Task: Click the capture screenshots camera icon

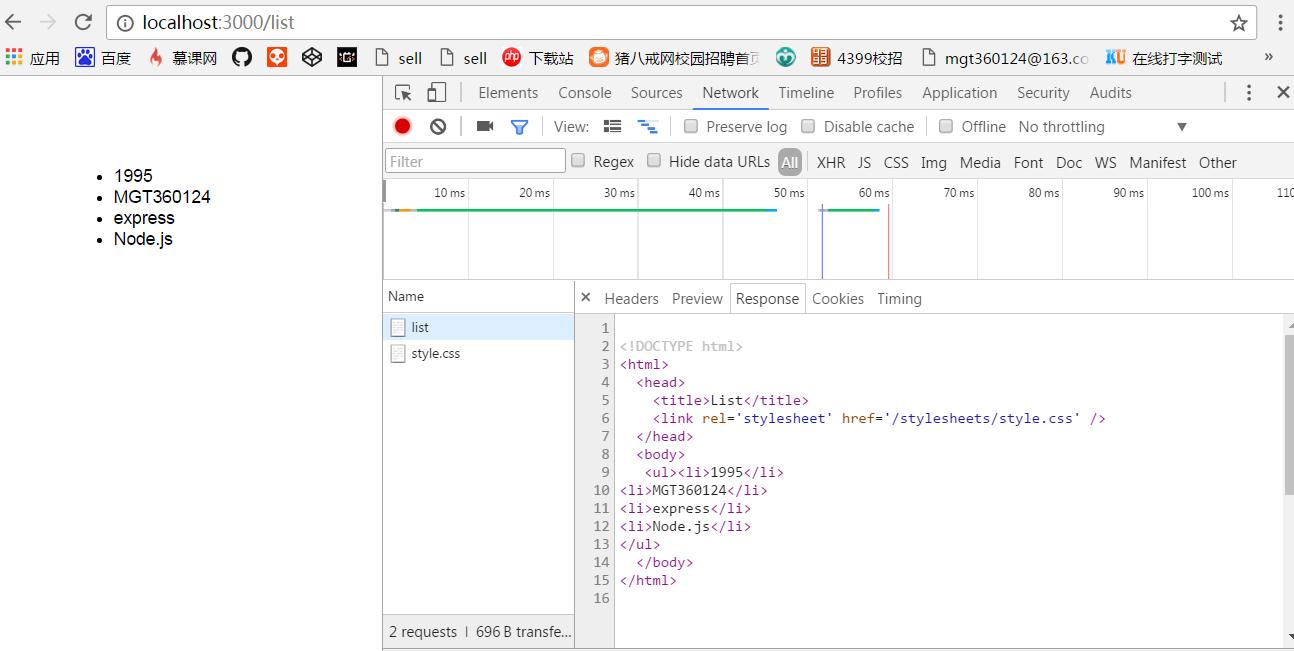Action: pyautogui.click(x=485, y=126)
